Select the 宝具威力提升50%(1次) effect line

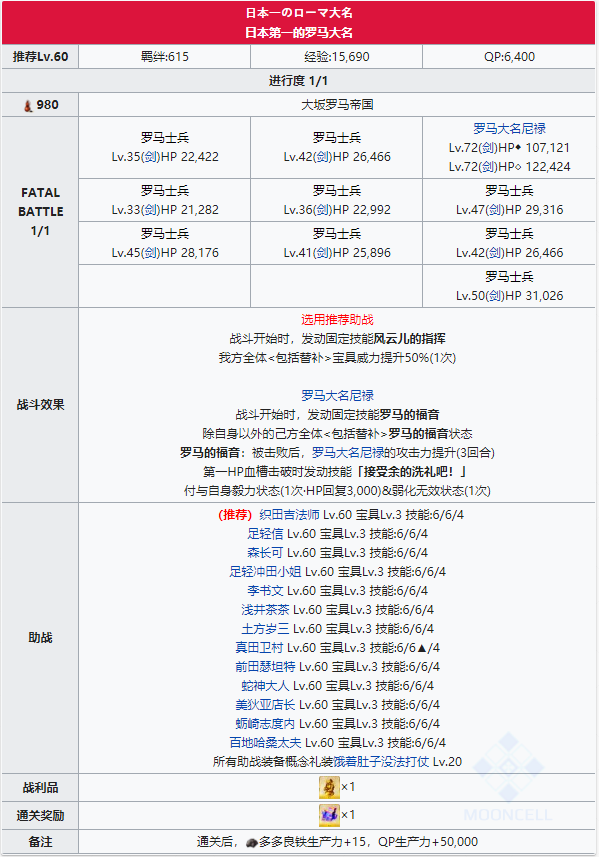[337, 358]
